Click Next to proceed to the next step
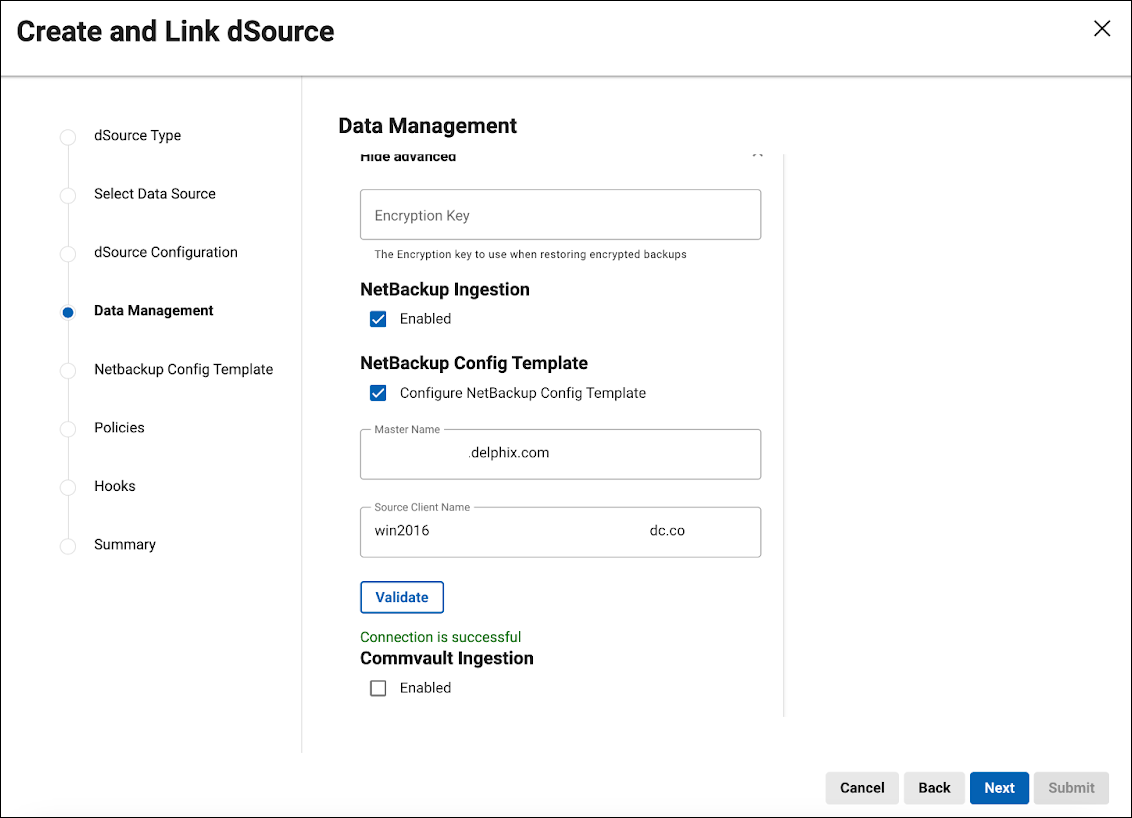Screen dimensions: 1132x818 click(x=999, y=788)
